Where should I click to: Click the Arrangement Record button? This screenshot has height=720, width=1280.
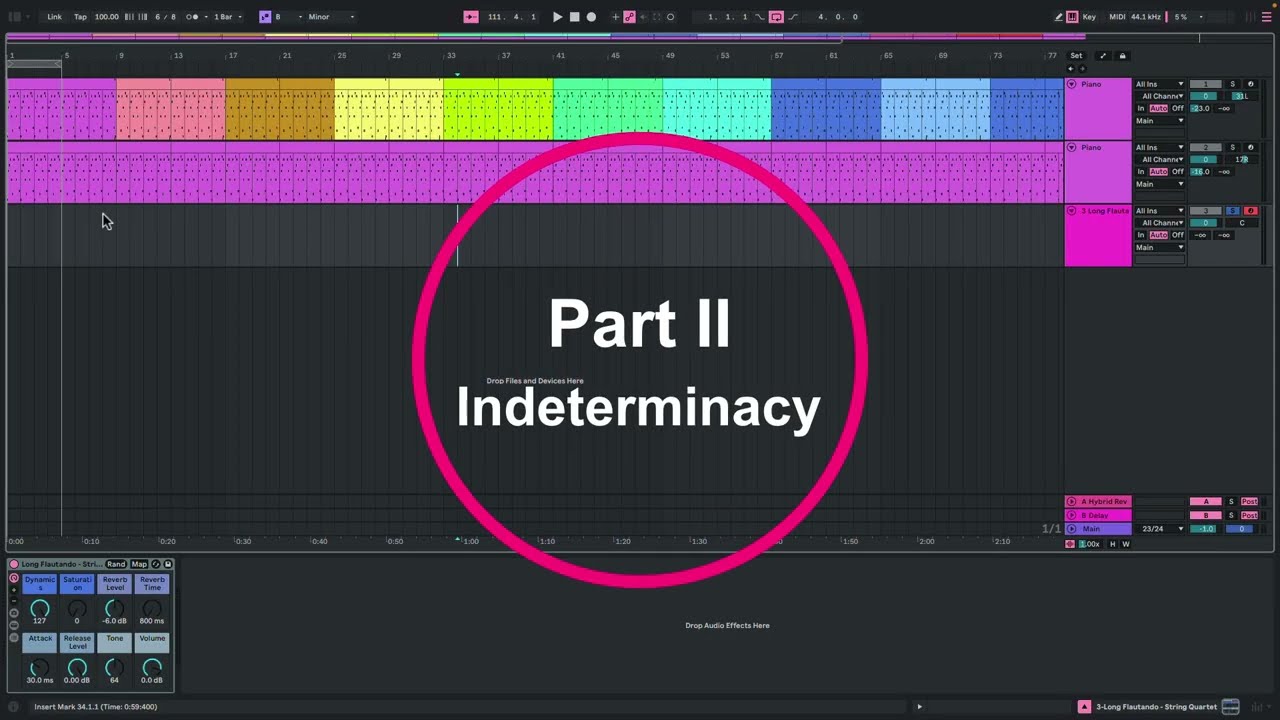(x=591, y=17)
